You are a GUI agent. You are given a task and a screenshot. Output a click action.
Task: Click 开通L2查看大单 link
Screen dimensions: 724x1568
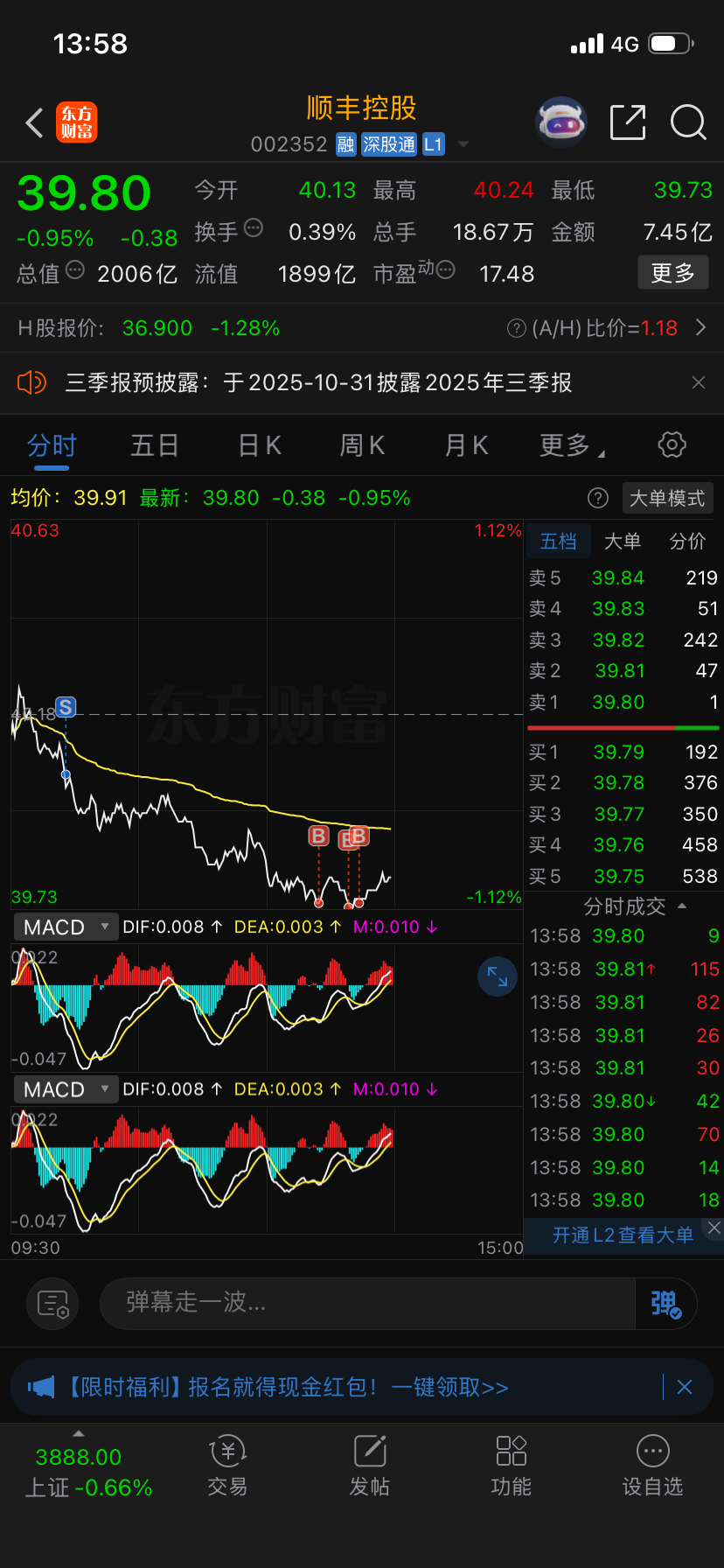pyautogui.click(x=623, y=1235)
